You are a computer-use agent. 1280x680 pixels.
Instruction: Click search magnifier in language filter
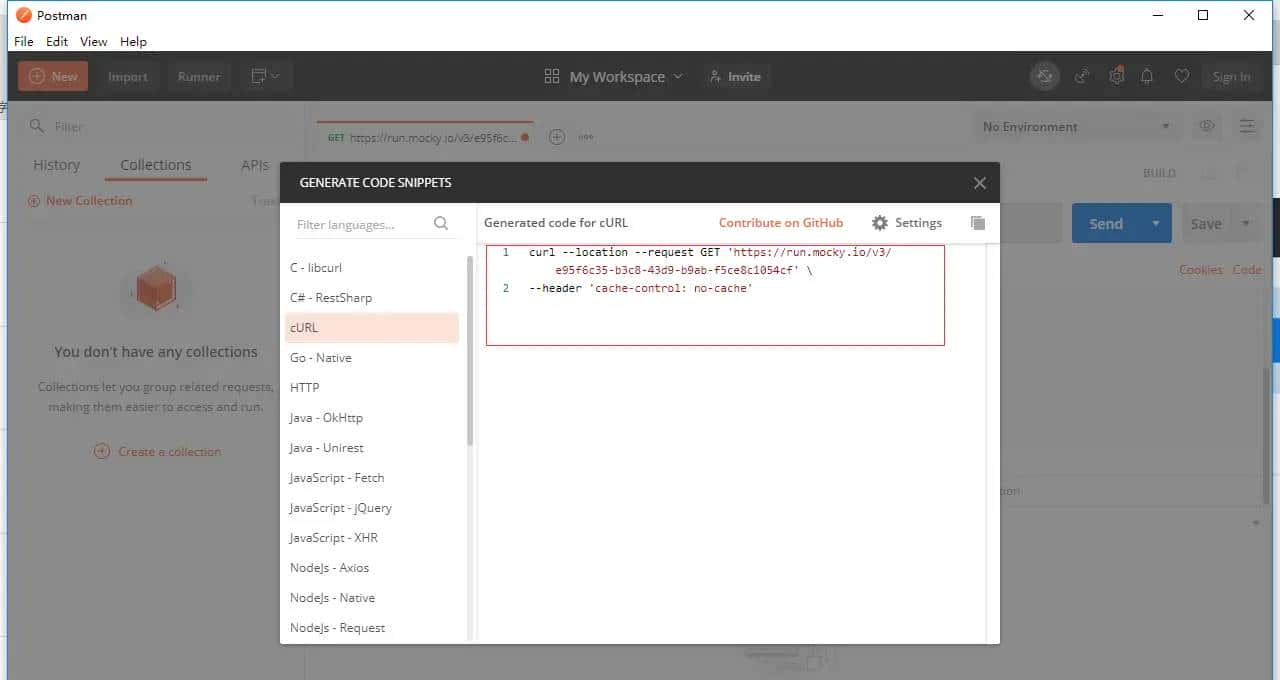(x=441, y=224)
